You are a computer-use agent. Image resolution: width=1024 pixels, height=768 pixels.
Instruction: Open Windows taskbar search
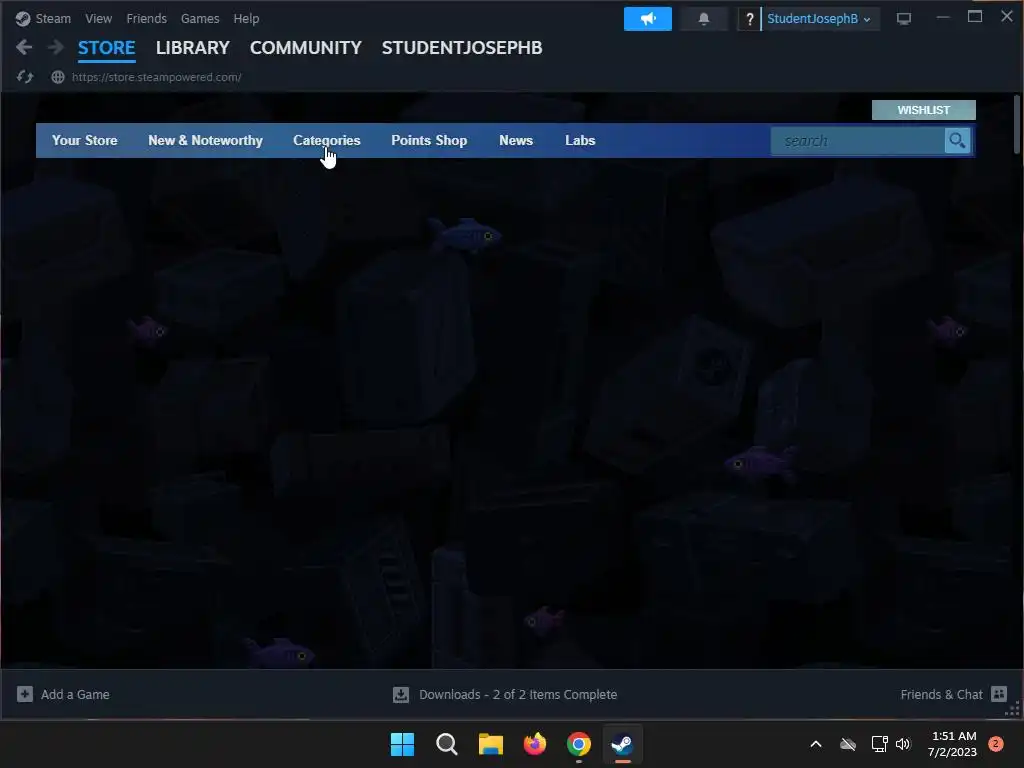(x=447, y=744)
